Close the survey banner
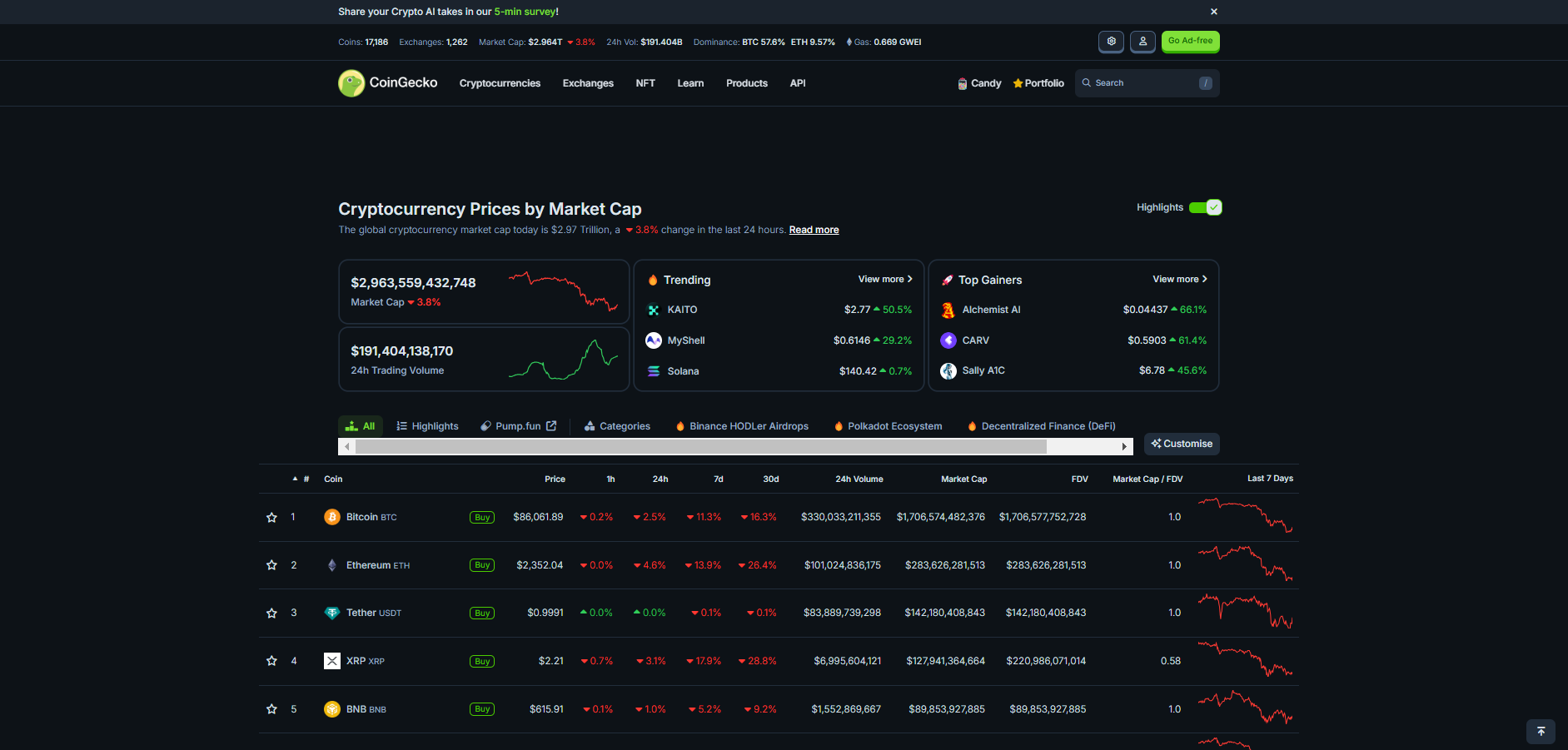 pyautogui.click(x=1213, y=12)
